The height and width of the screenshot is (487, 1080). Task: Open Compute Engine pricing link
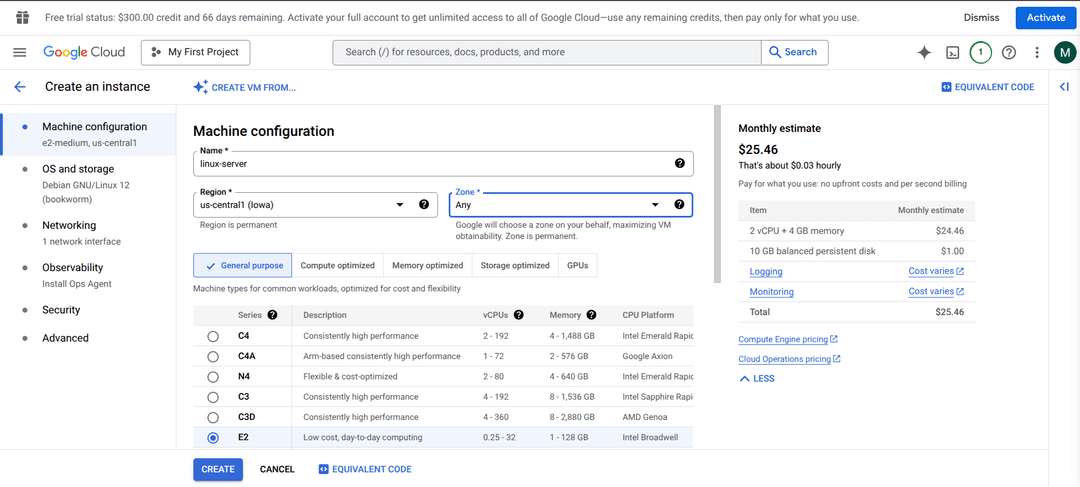[788, 340]
